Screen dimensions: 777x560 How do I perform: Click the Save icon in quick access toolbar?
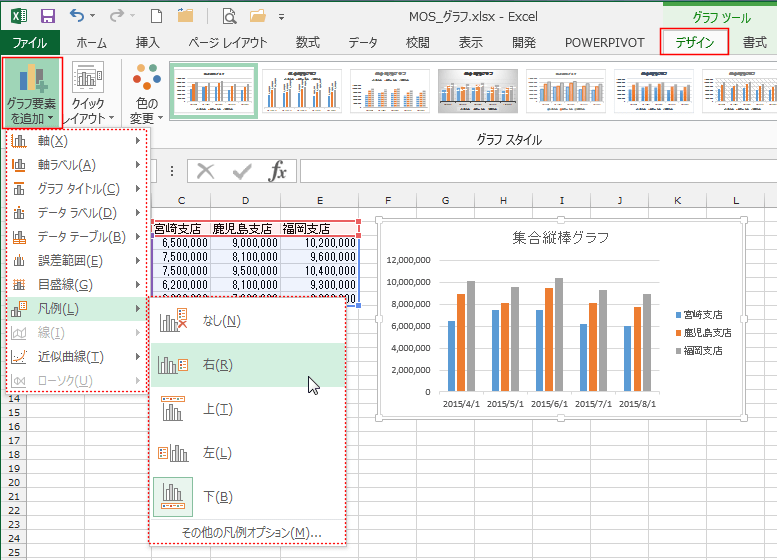click(47, 16)
